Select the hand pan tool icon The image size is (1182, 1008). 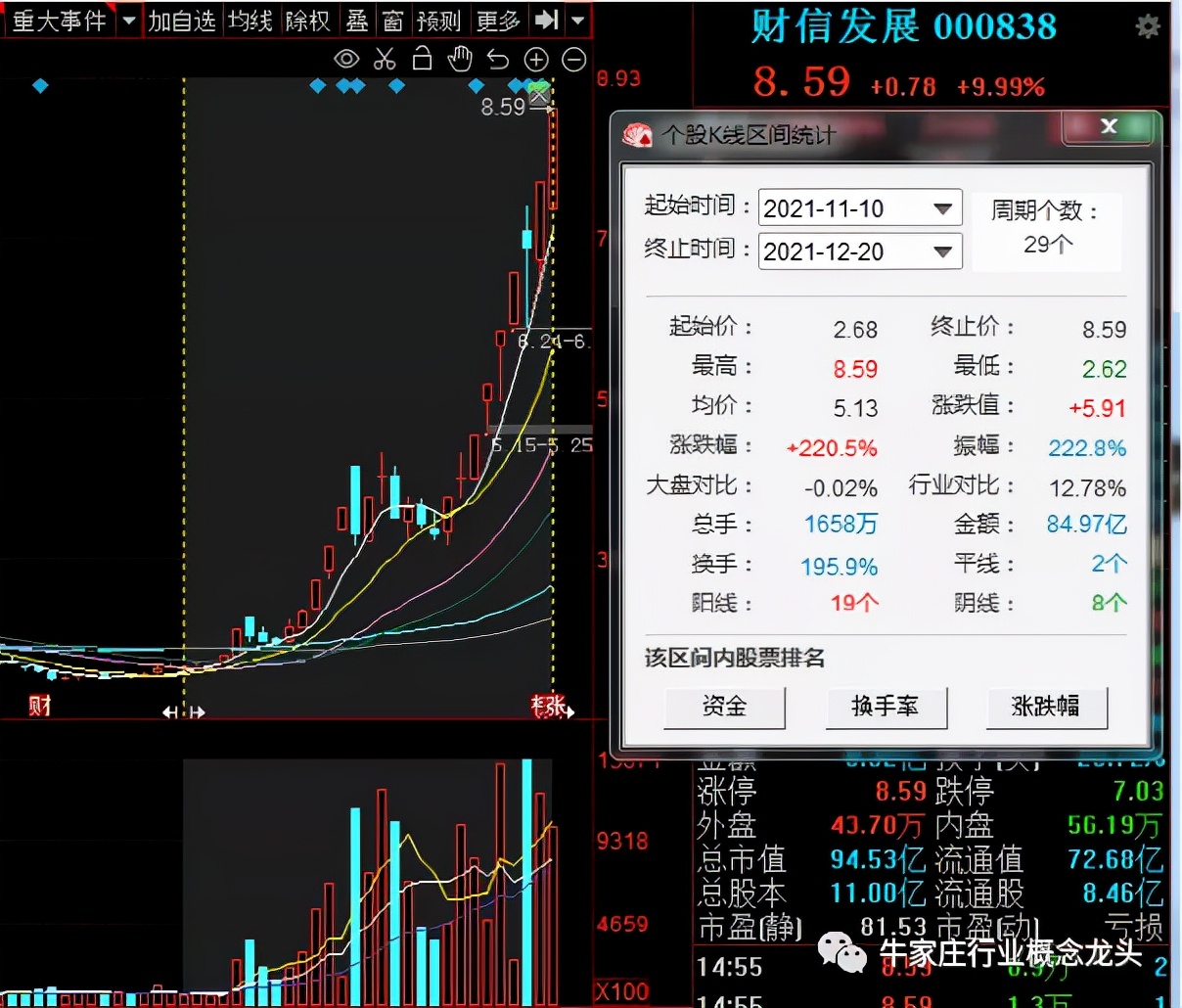[x=460, y=59]
